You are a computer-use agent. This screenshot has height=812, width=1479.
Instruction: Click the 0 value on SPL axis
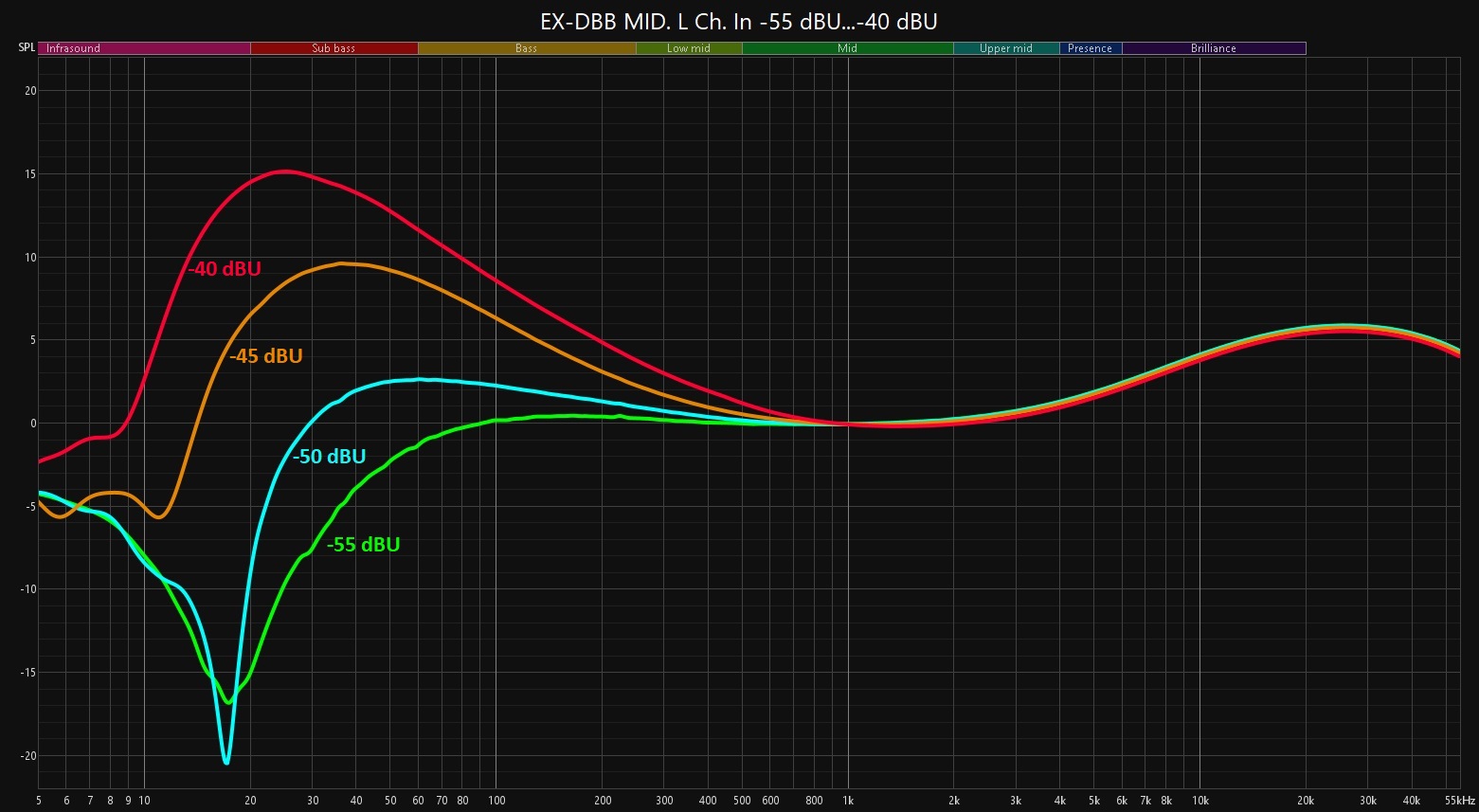click(x=32, y=424)
